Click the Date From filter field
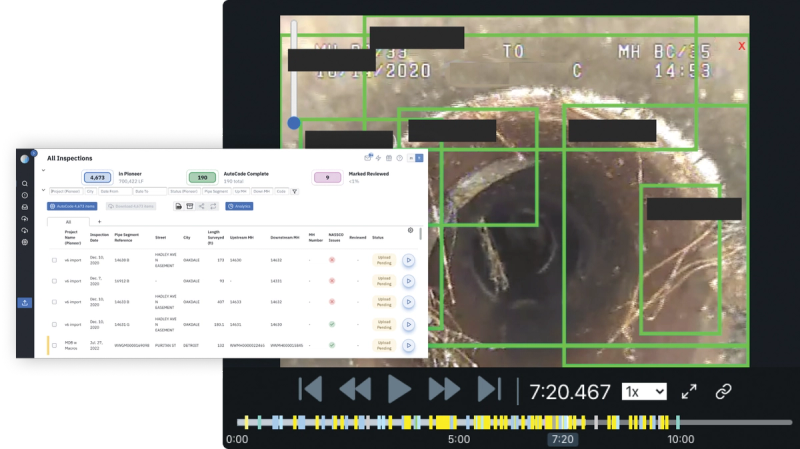 (115, 191)
